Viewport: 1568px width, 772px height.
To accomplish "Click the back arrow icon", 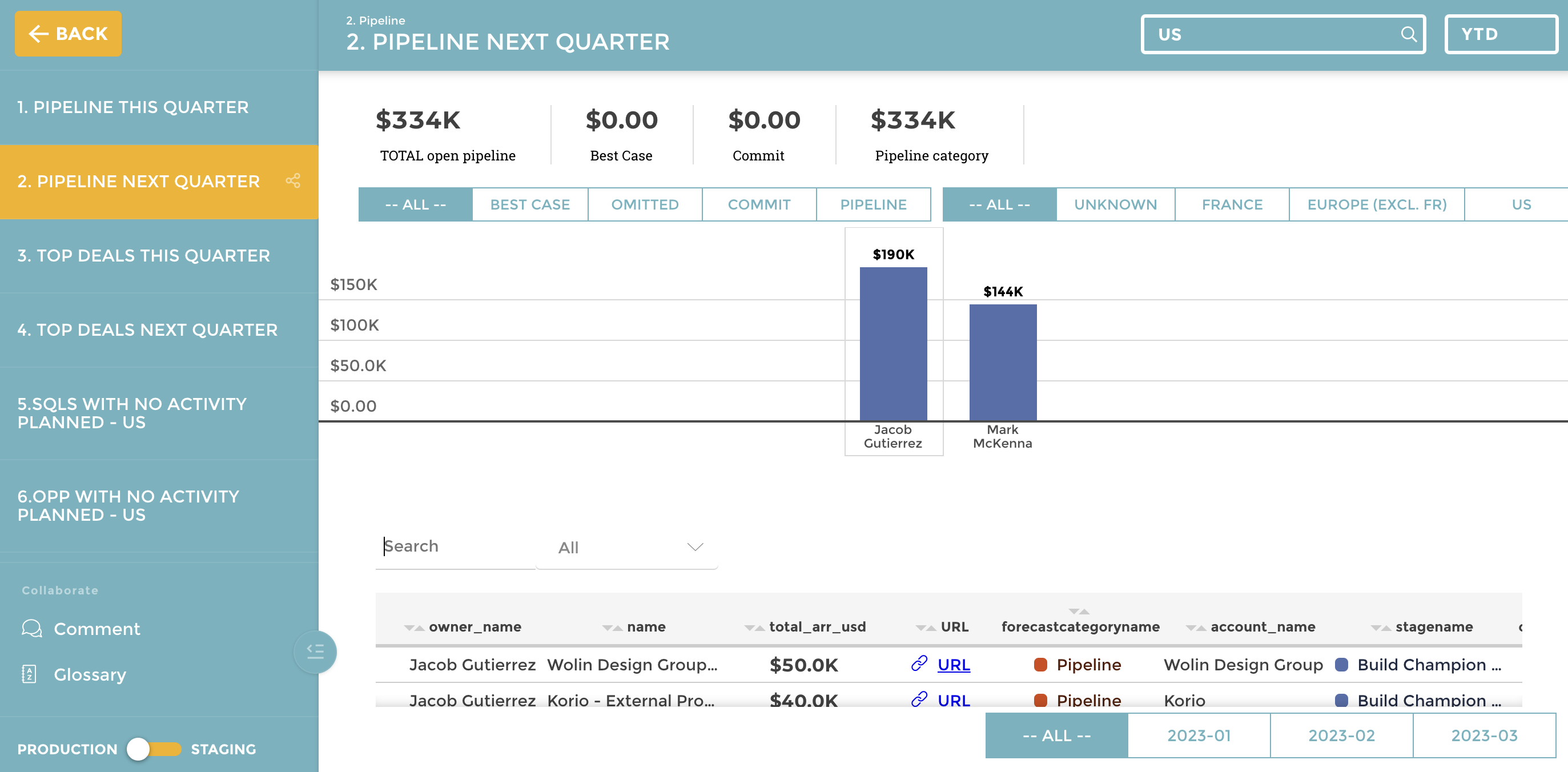I will pyautogui.click(x=39, y=34).
